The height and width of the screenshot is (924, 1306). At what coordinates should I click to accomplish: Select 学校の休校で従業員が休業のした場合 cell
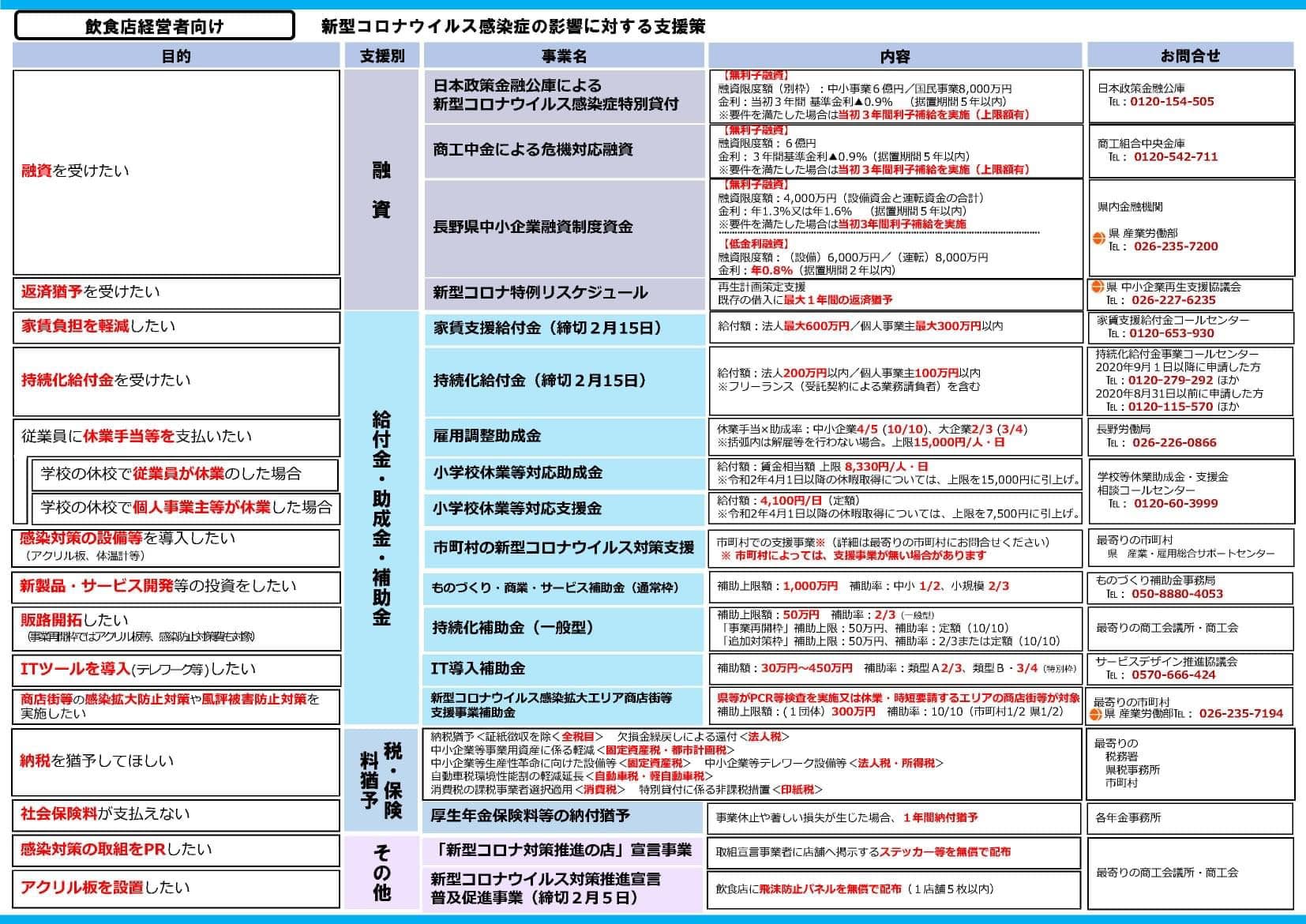point(185,475)
